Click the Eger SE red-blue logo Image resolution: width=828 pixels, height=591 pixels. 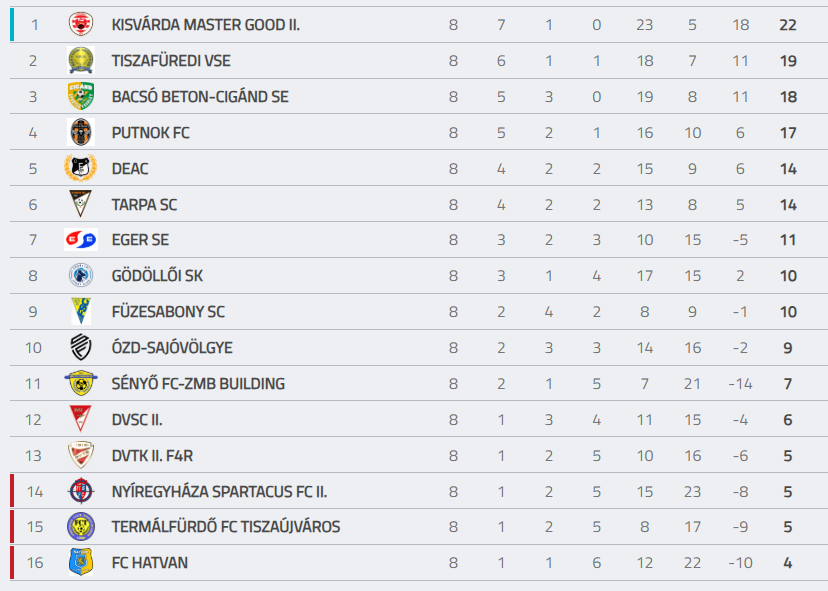[x=81, y=240]
